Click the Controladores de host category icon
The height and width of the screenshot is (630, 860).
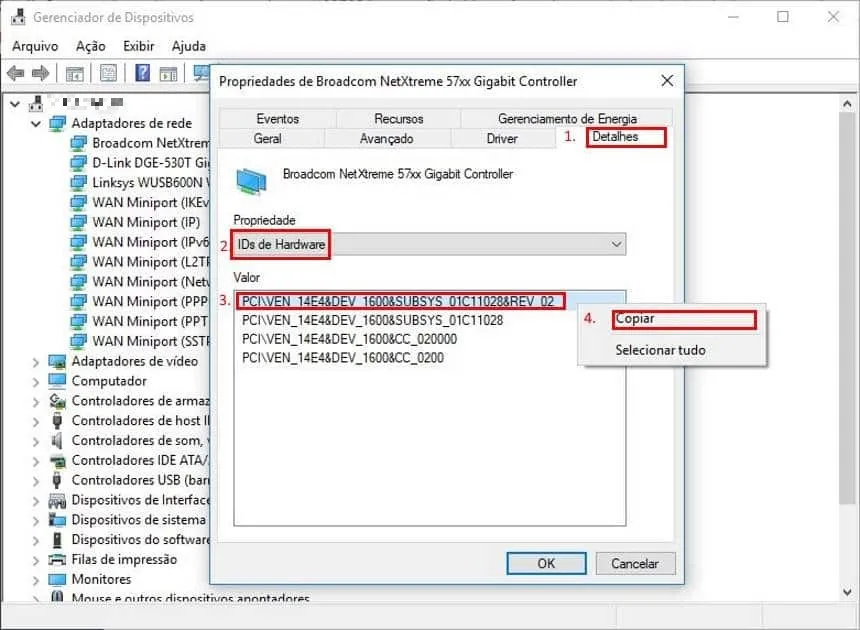[57, 421]
